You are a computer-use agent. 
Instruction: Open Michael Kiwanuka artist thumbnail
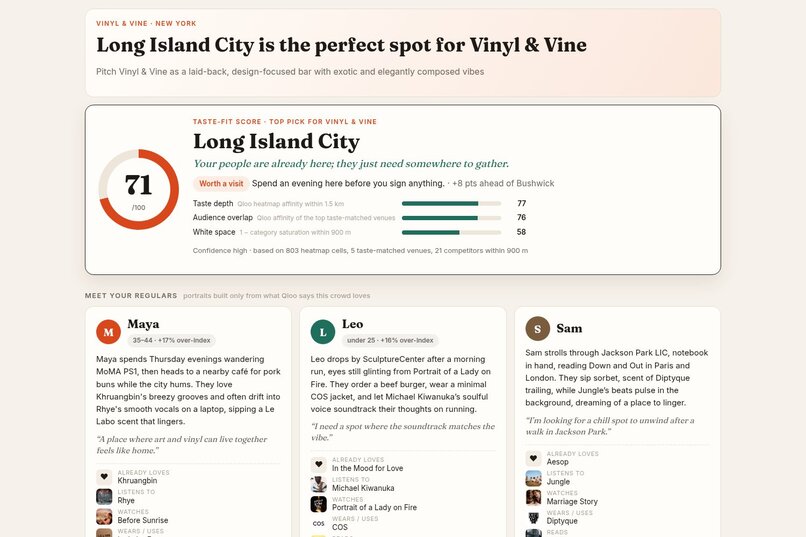pyautogui.click(x=319, y=484)
